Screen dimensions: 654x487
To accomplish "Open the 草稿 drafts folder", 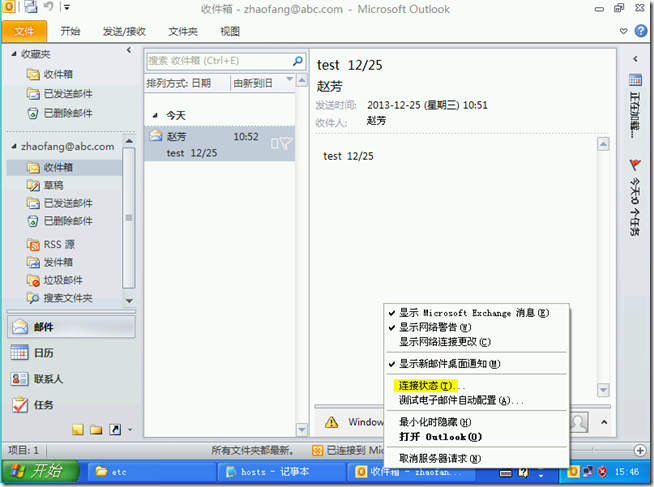I will [45, 185].
